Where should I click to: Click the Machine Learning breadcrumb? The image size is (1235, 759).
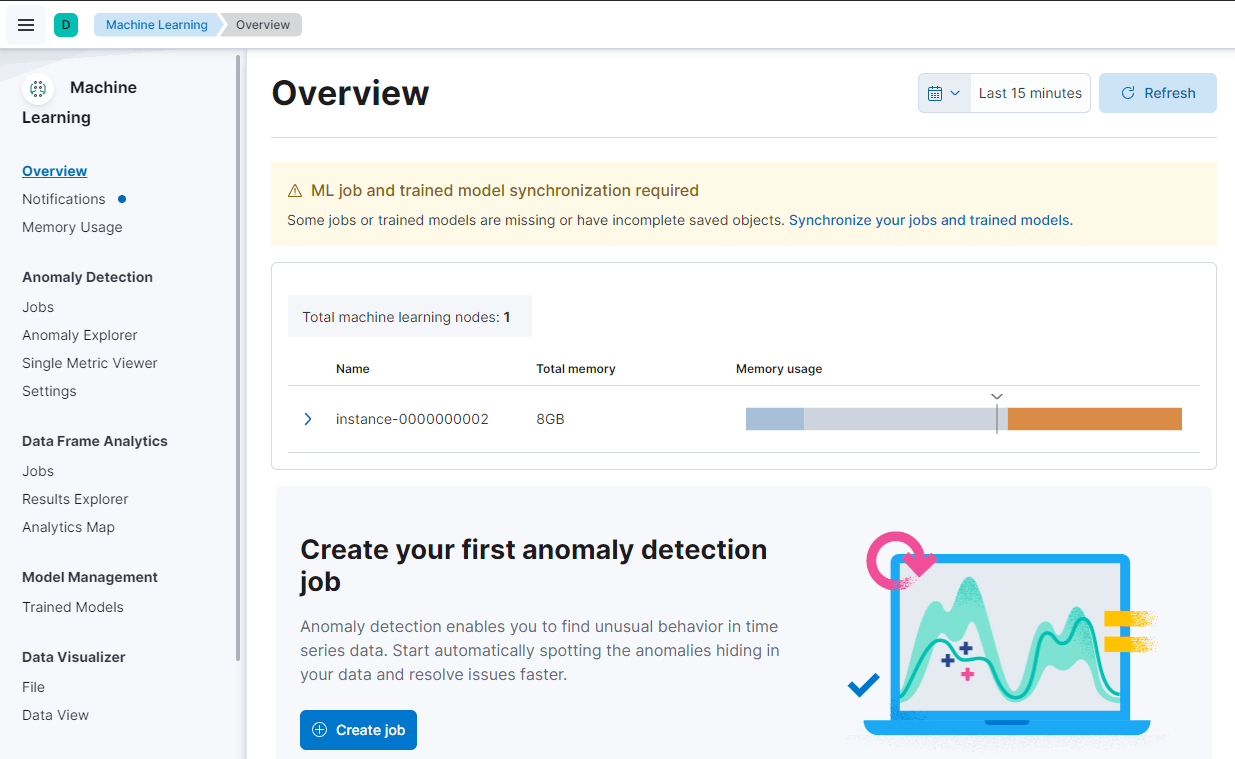tap(156, 24)
